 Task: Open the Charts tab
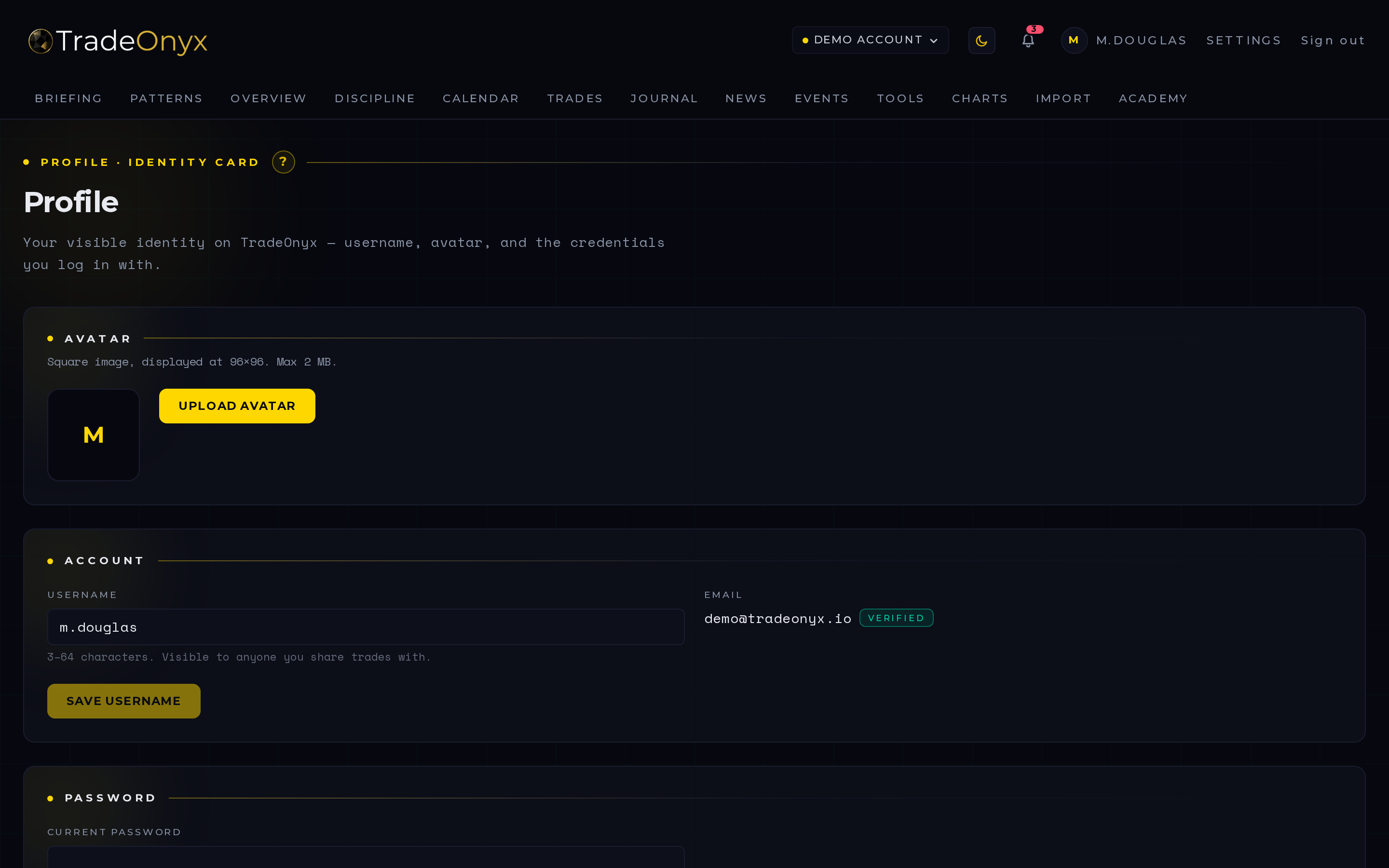[980, 98]
